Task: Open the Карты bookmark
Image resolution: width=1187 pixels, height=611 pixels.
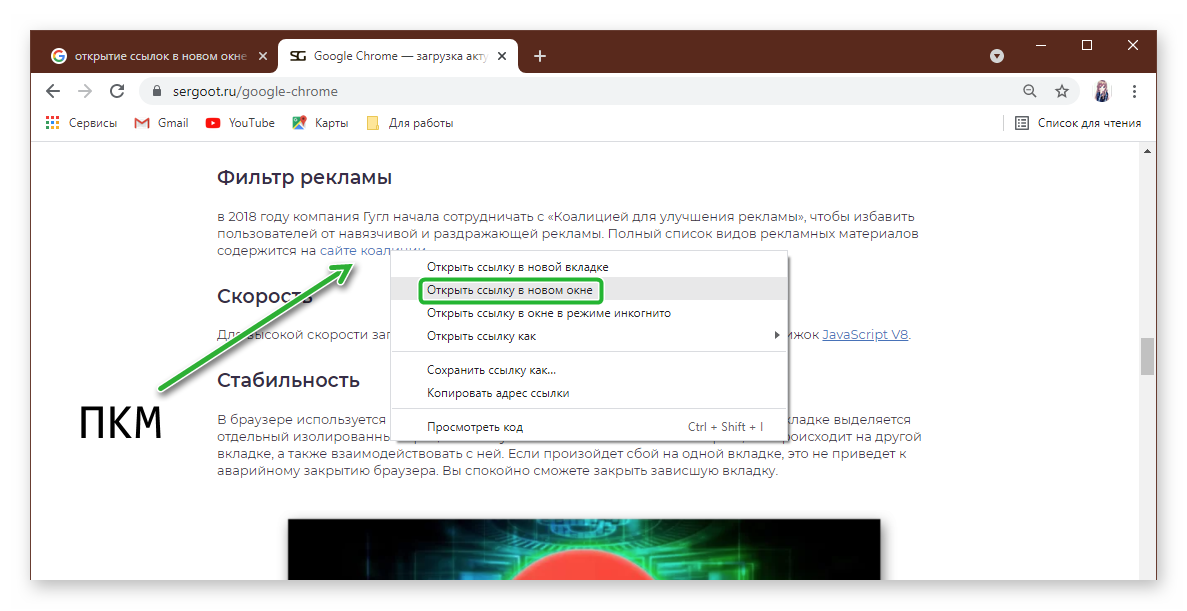Action: (x=321, y=123)
